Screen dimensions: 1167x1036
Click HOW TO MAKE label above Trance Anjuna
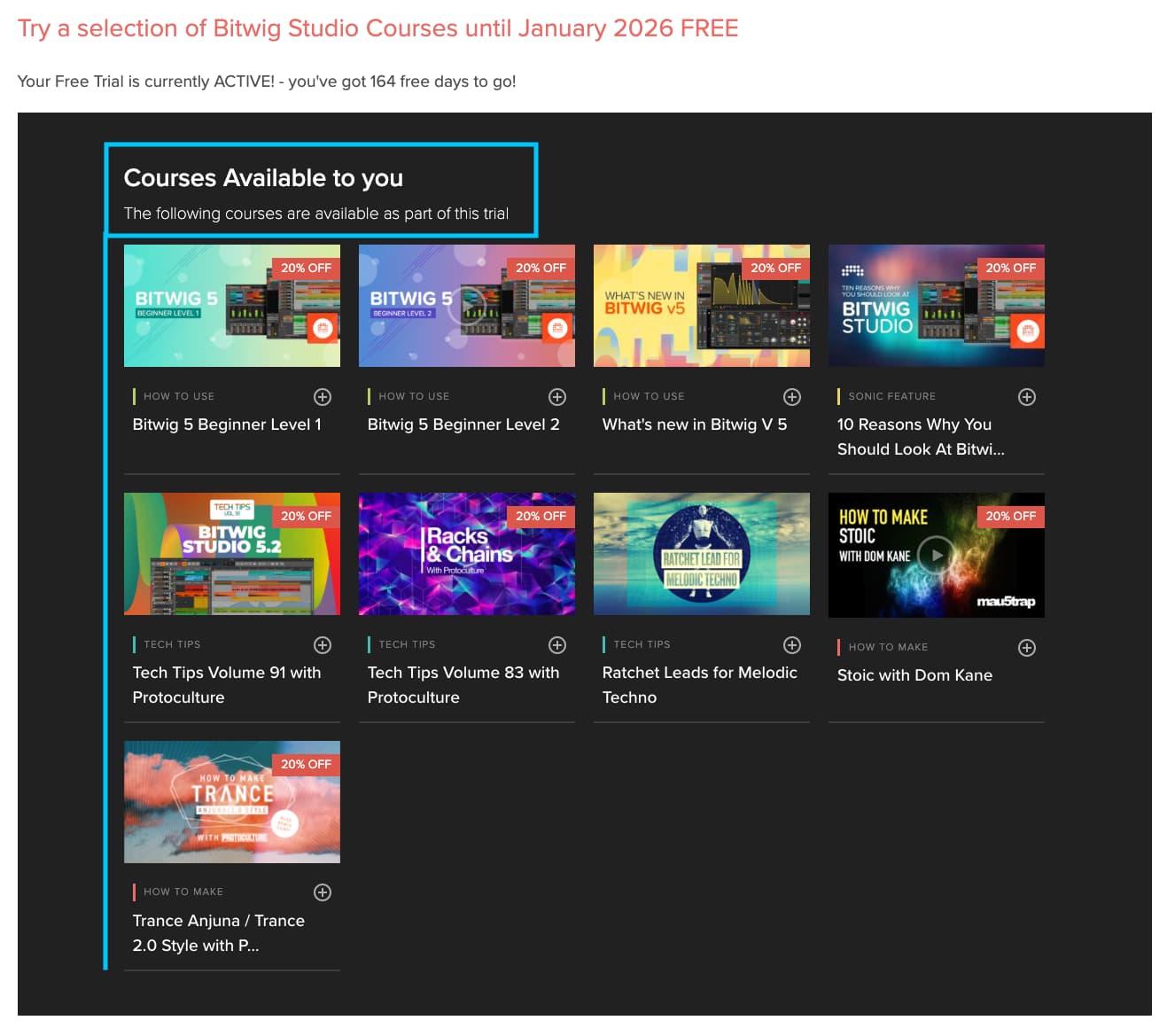tap(183, 892)
